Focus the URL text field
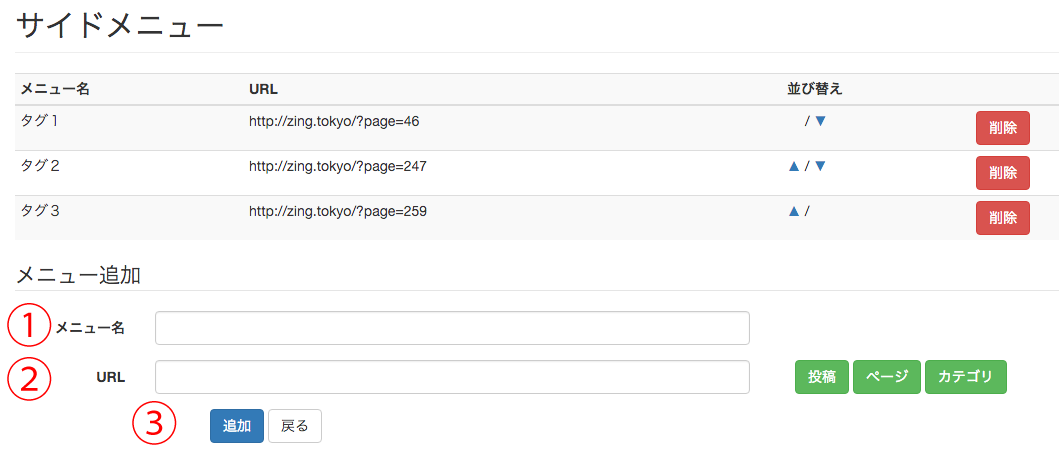Screen dimensions: 1059x461 [x=452, y=377]
